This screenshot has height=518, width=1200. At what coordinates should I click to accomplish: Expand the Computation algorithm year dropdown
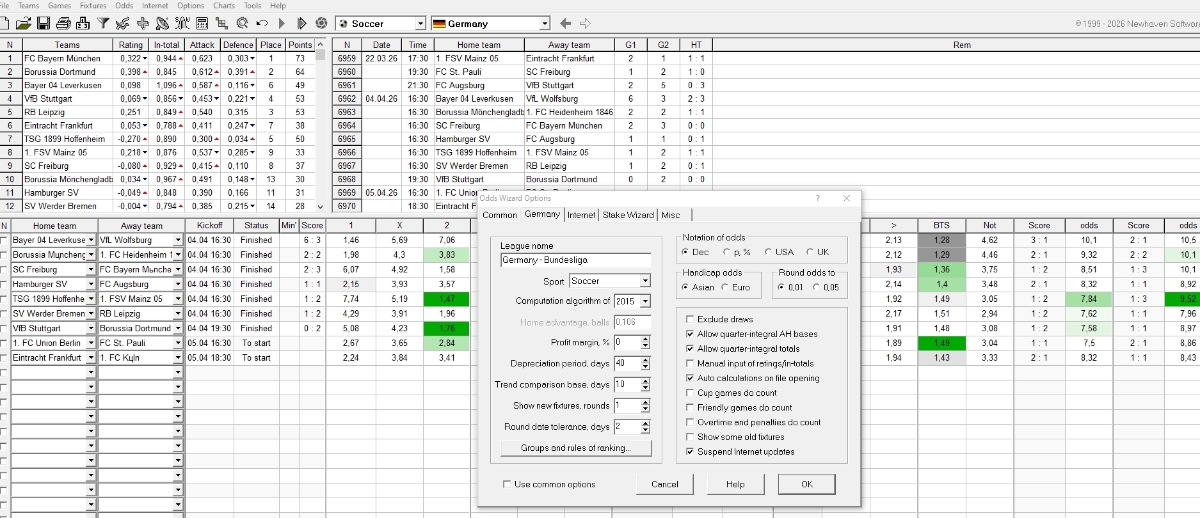tap(645, 301)
